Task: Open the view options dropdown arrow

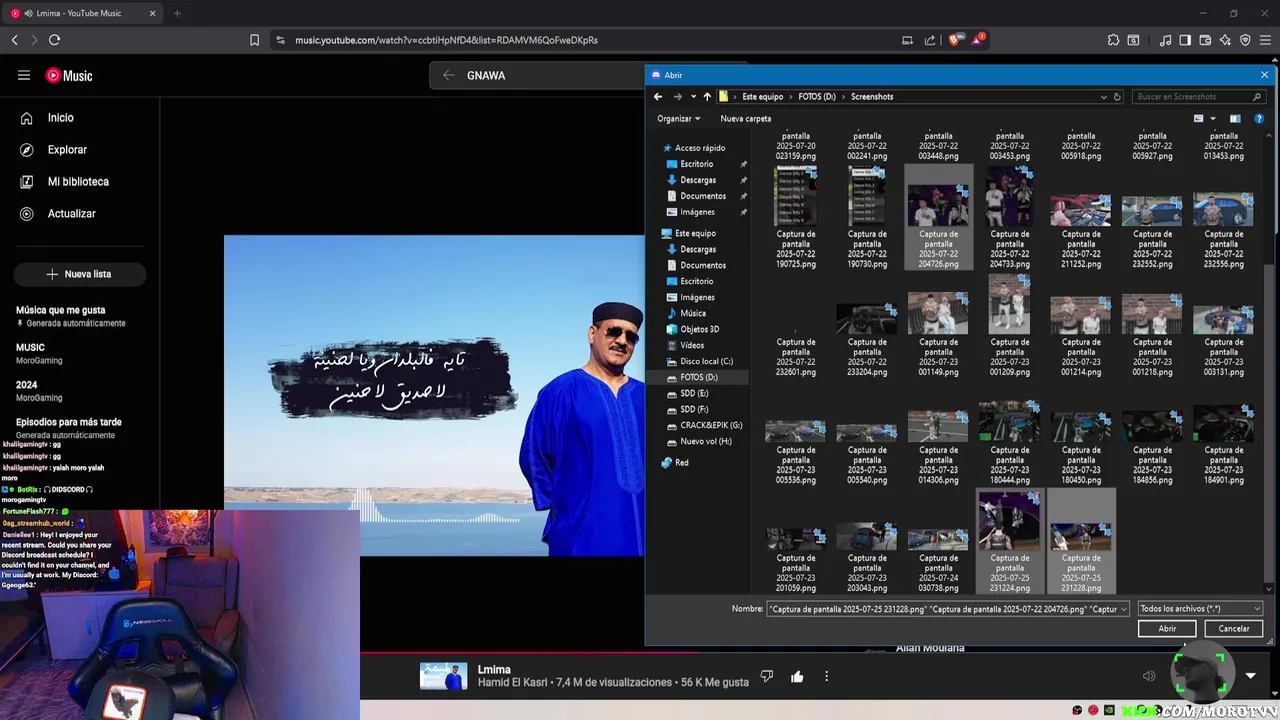Action: coord(1213,119)
